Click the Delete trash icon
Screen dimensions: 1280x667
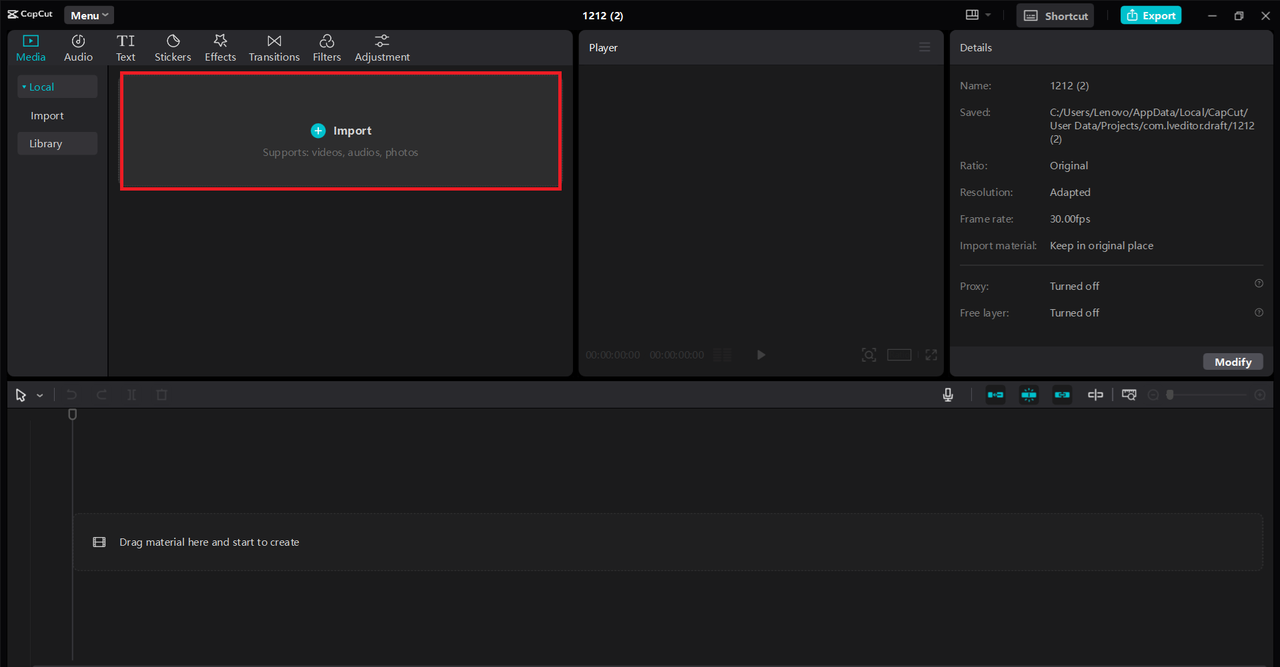click(x=161, y=395)
